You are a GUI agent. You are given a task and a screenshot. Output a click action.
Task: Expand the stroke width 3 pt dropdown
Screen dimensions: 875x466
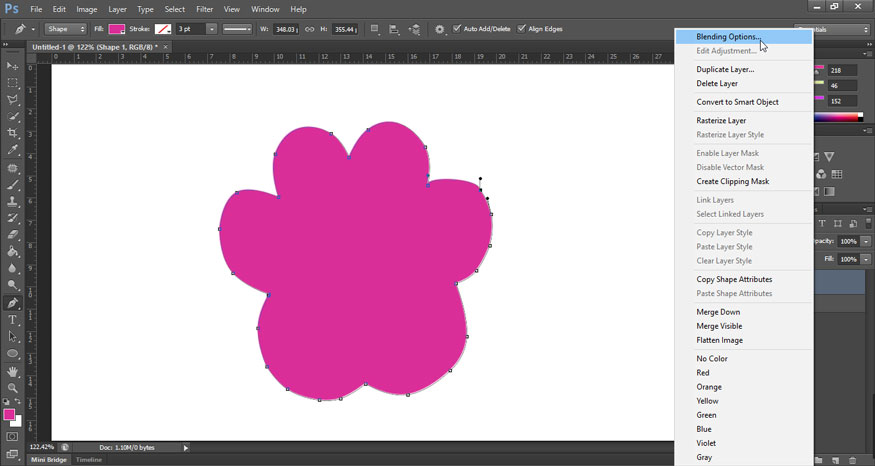211,29
